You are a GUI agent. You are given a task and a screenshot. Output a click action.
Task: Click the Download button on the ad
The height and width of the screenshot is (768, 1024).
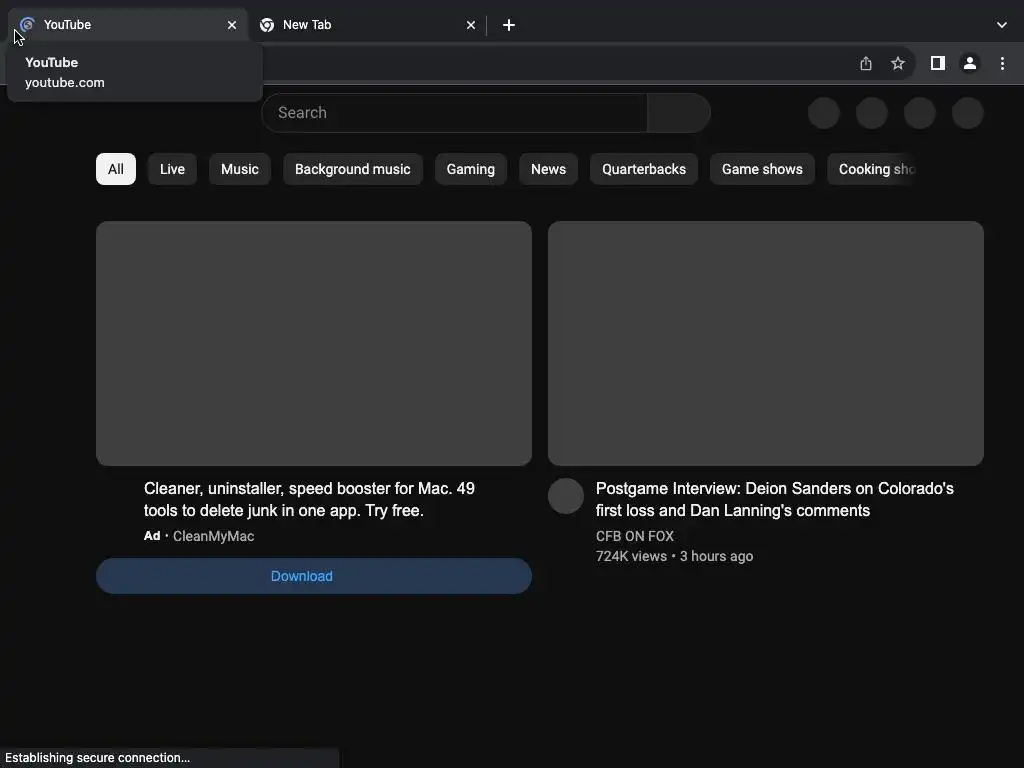(313, 576)
